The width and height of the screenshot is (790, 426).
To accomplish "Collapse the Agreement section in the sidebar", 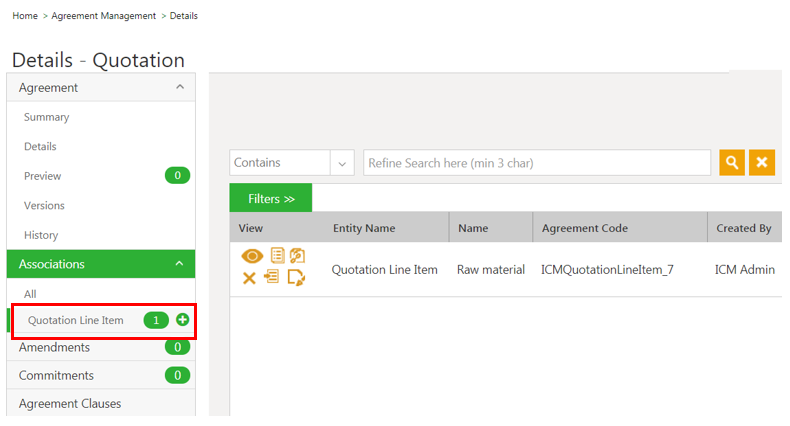I will (x=180, y=88).
